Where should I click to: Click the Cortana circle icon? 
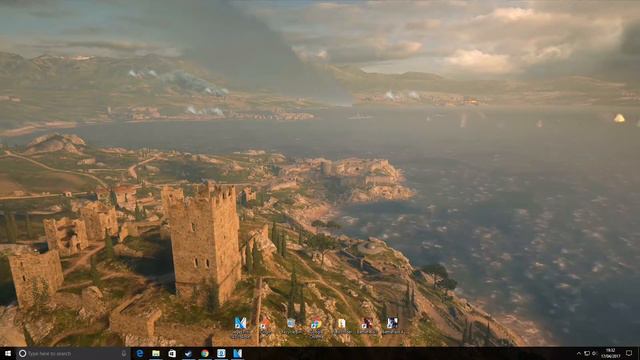(x=22, y=353)
